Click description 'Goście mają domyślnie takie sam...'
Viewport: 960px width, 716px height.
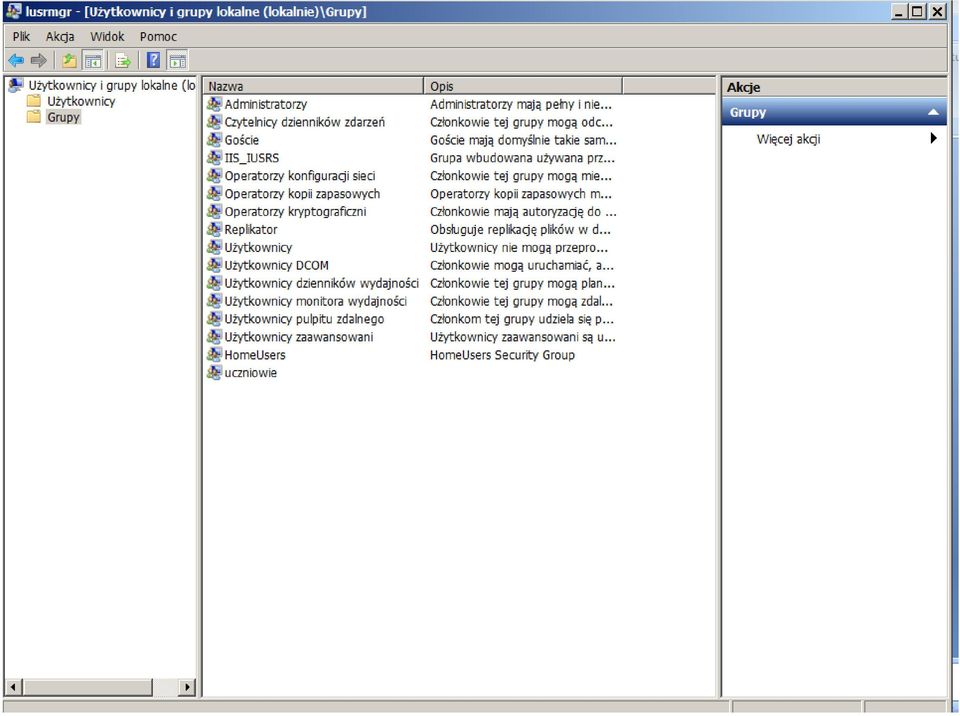(x=523, y=140)
